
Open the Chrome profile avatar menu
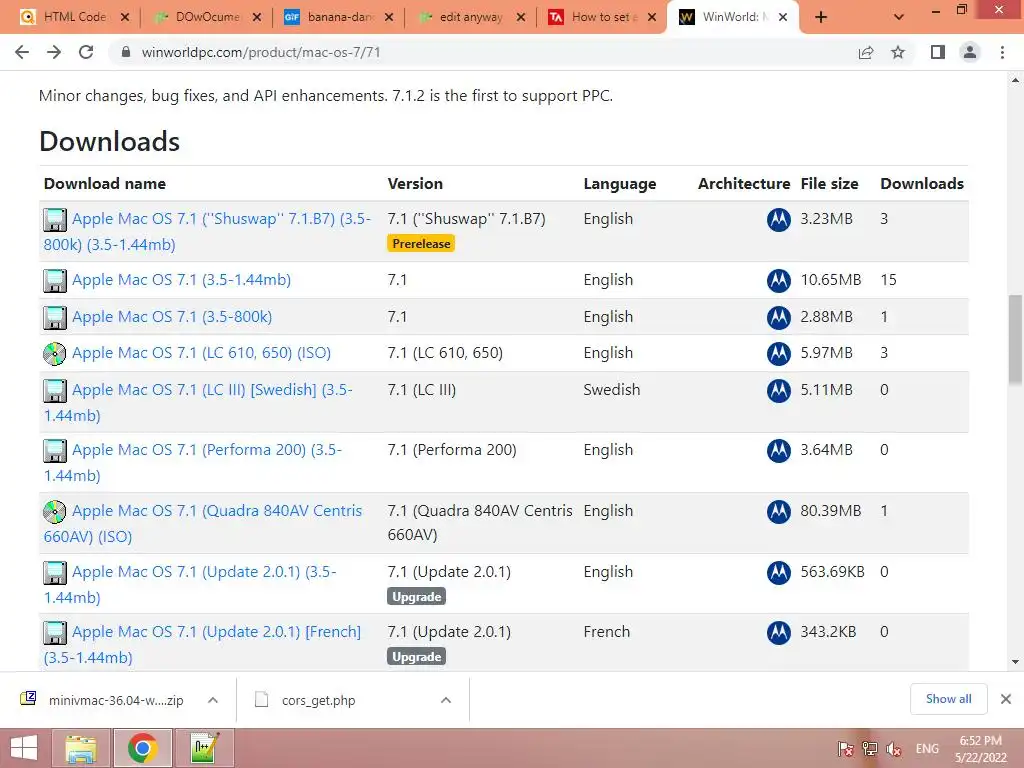970,52
